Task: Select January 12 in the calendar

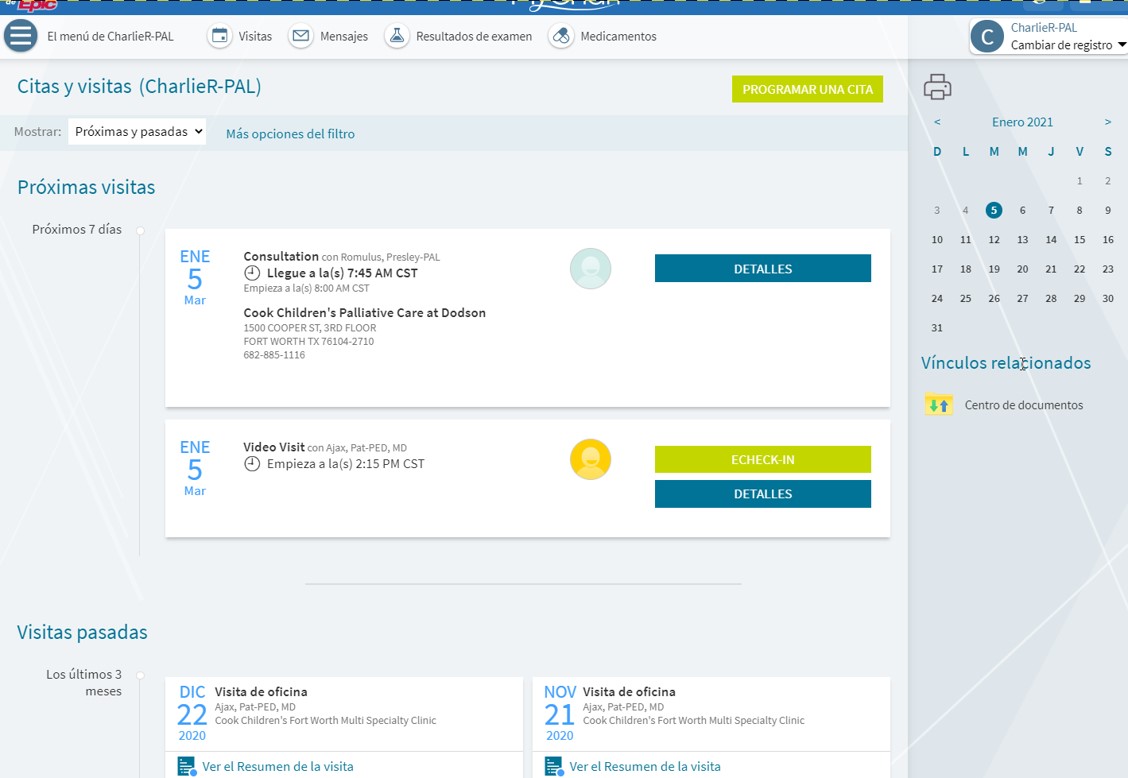Action: [993, 240]
